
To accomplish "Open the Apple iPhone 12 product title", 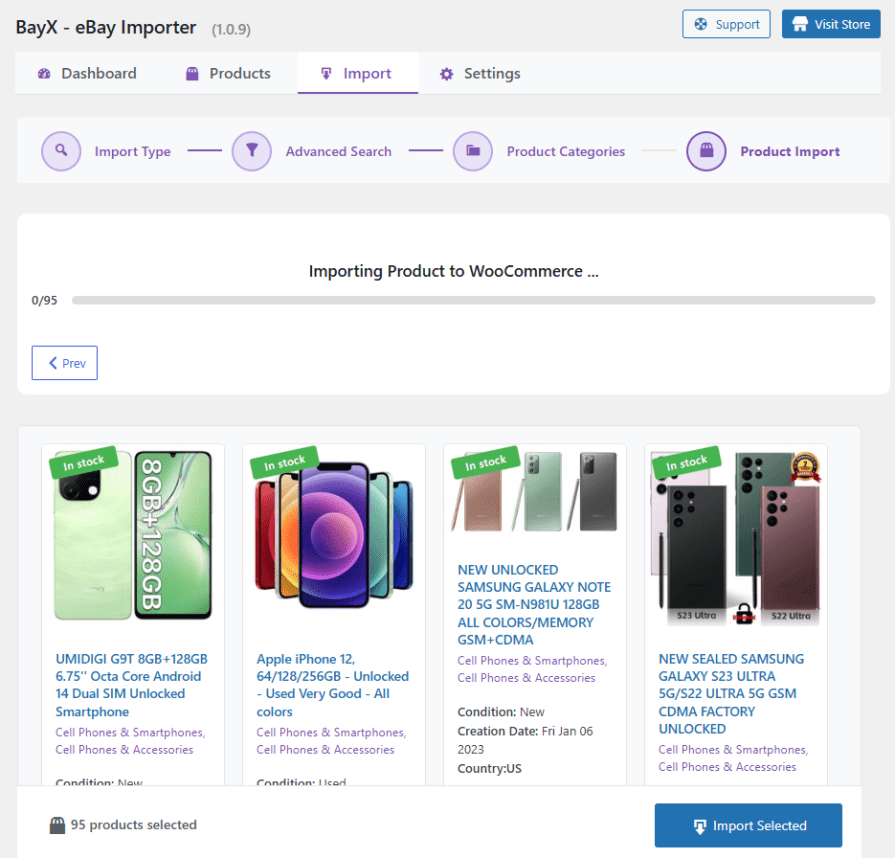I will click(x=332, y=685).
